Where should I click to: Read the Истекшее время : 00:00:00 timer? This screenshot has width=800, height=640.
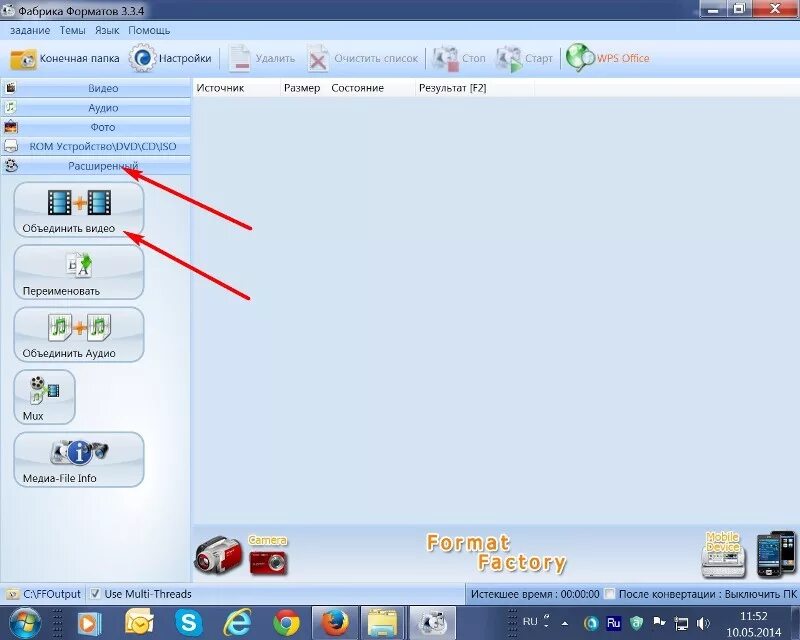[x=535, y=594]
